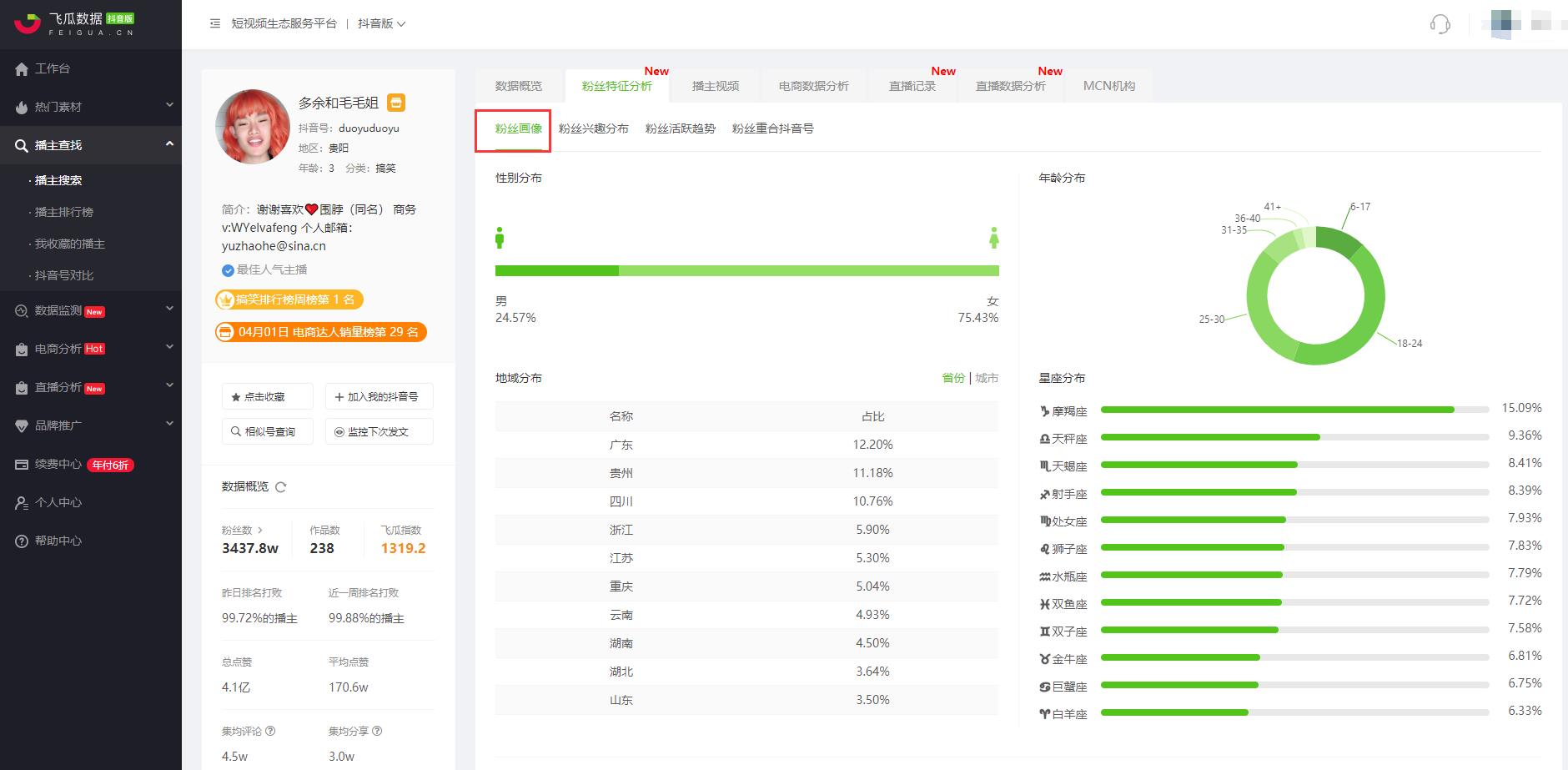
Task: Click the 续费中心 card icon
Action: (x=22, y=465)
